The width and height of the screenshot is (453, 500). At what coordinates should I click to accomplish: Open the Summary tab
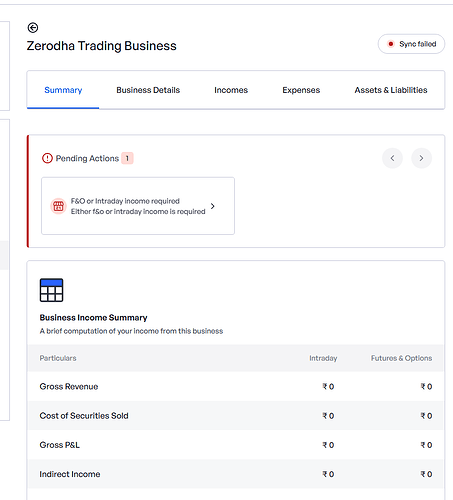63,90
